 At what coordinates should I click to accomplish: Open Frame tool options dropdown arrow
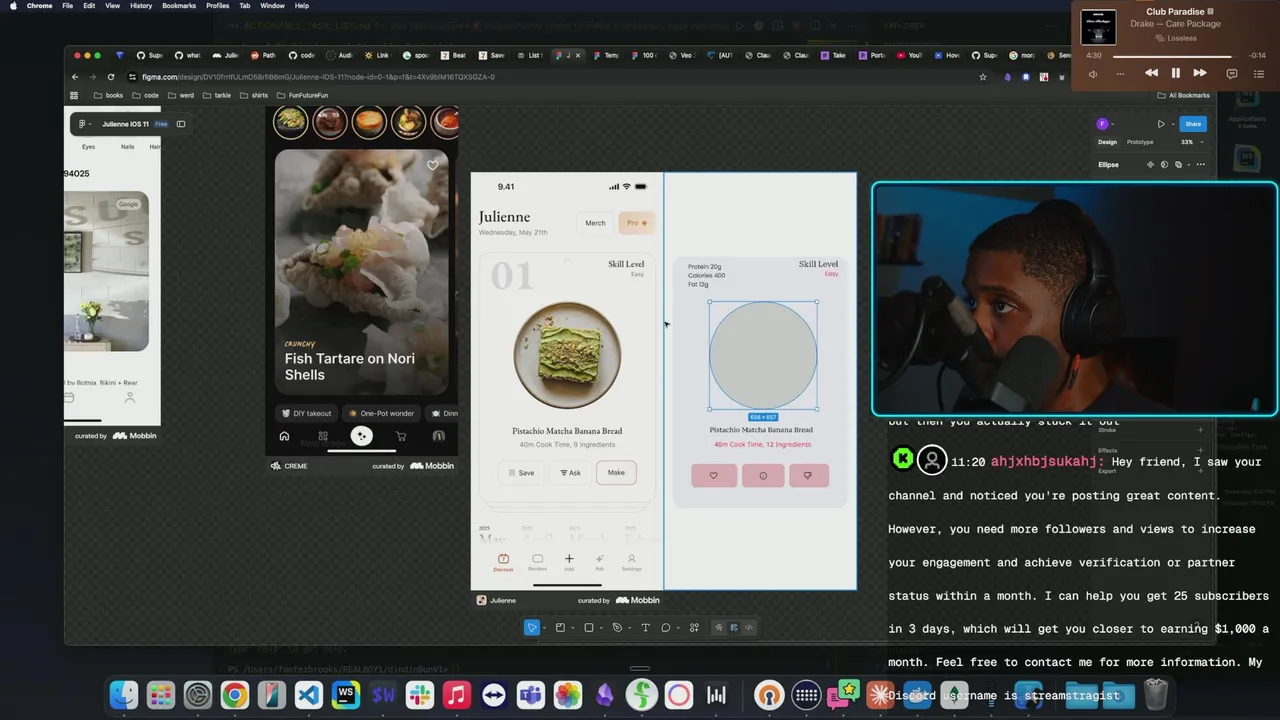(572, 628)
